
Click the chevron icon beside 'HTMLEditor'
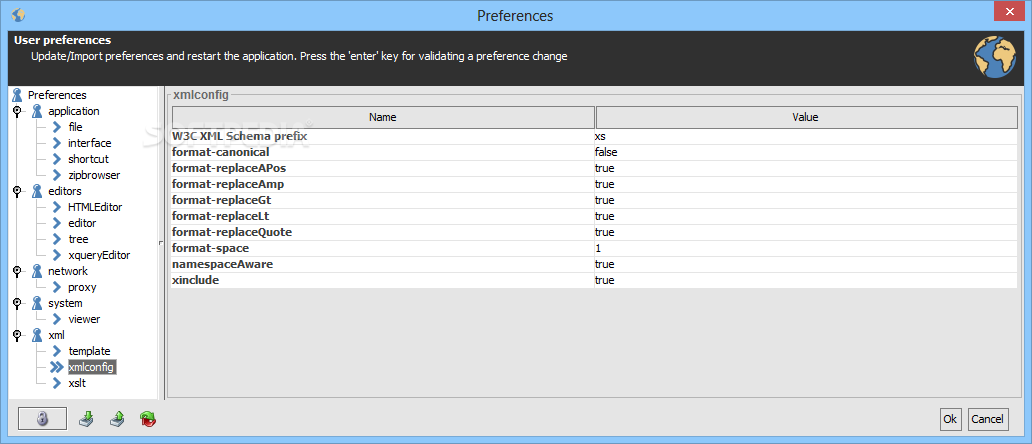pyautogui.click(x=57, y=207)
